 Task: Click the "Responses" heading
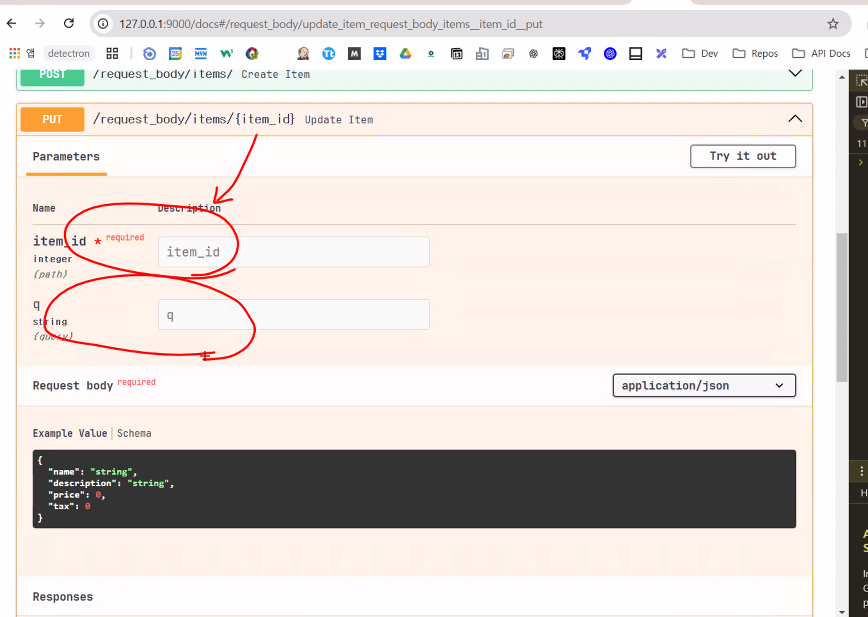pos(63,597)
